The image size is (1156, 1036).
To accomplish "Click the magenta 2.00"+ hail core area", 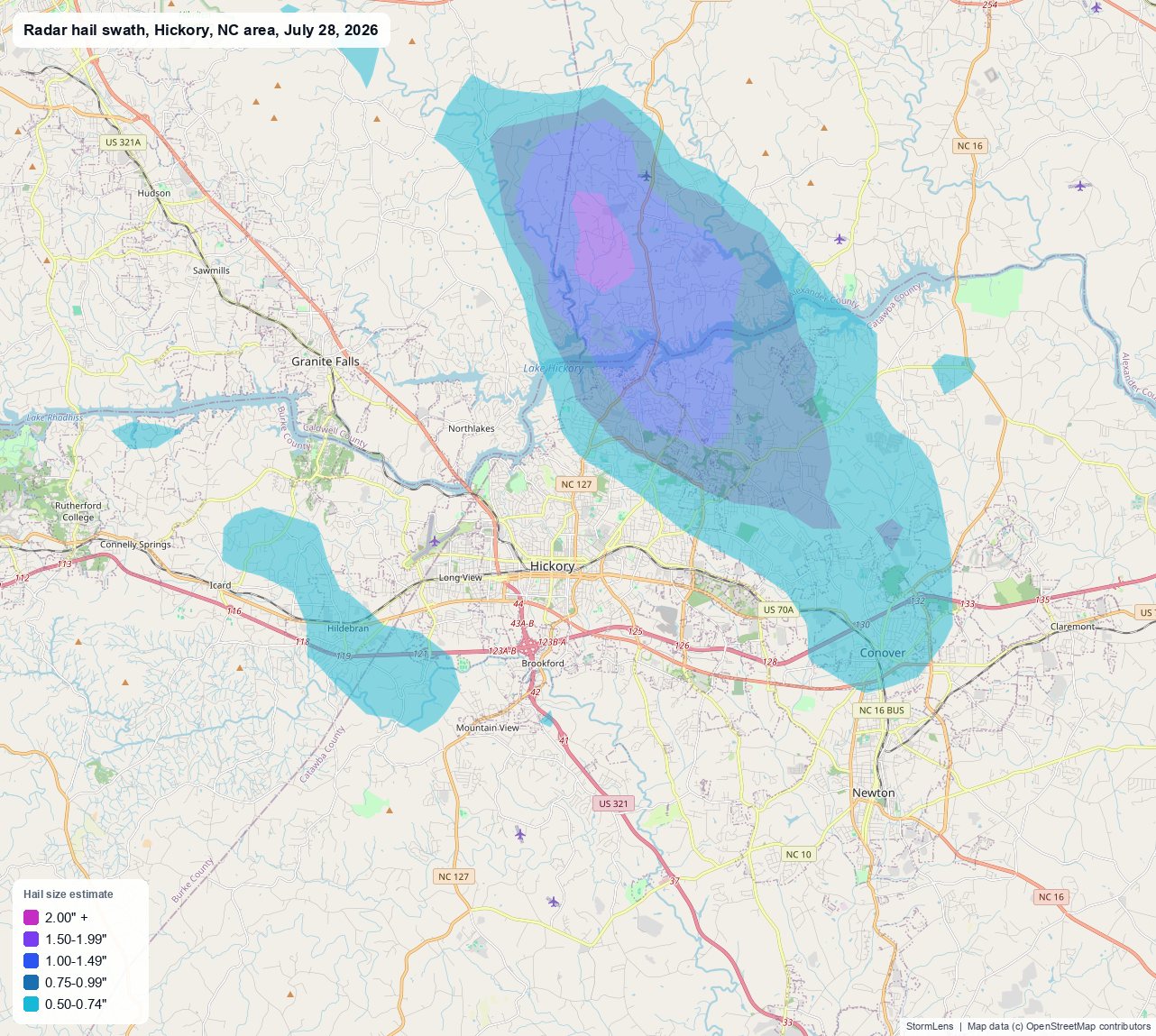I will click(x=603, y=240).
